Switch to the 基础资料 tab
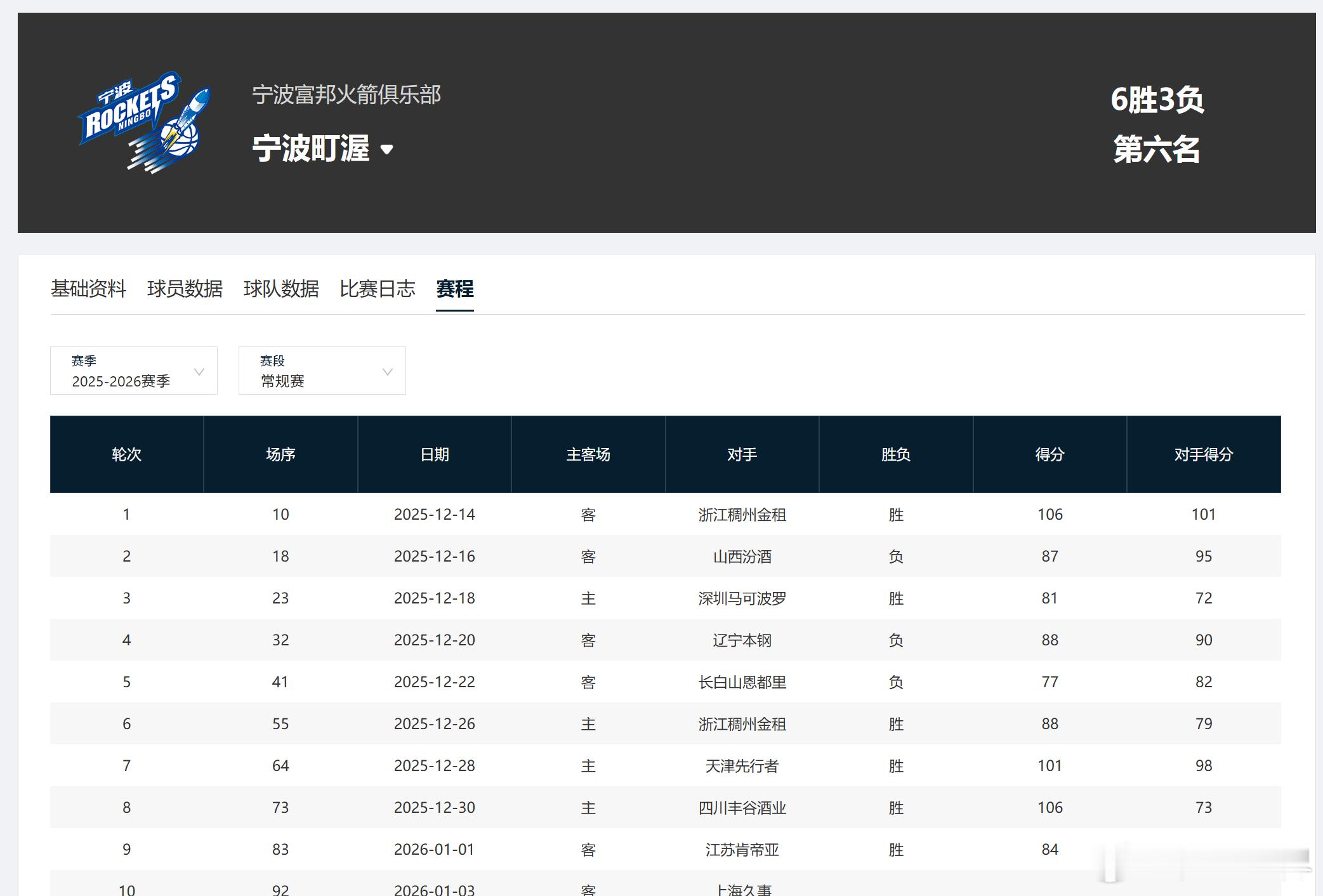 89,289
